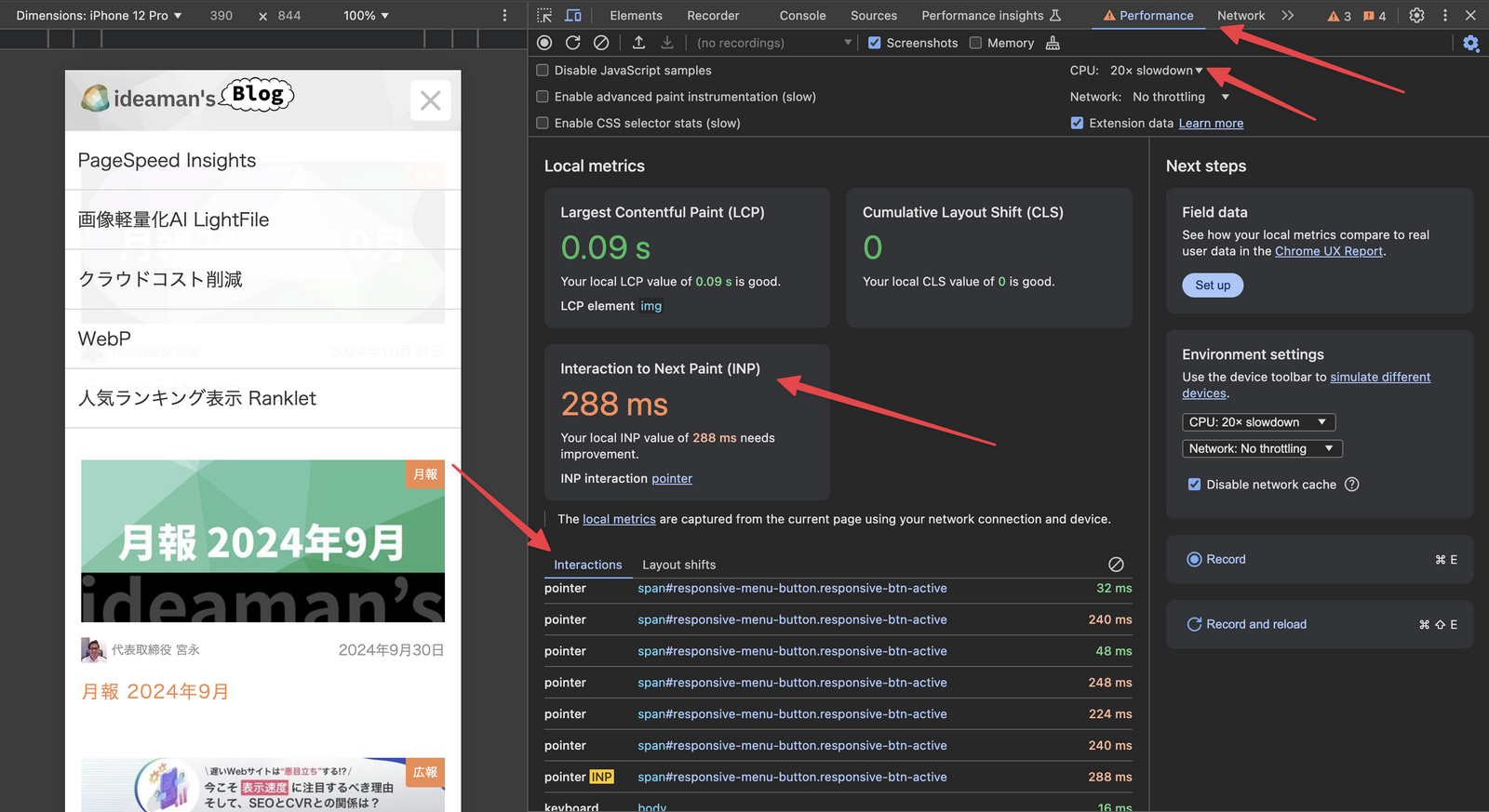Click the collect garbage broom icon
Viewport: 1489px width, 812px height.
coord(1053,43)
